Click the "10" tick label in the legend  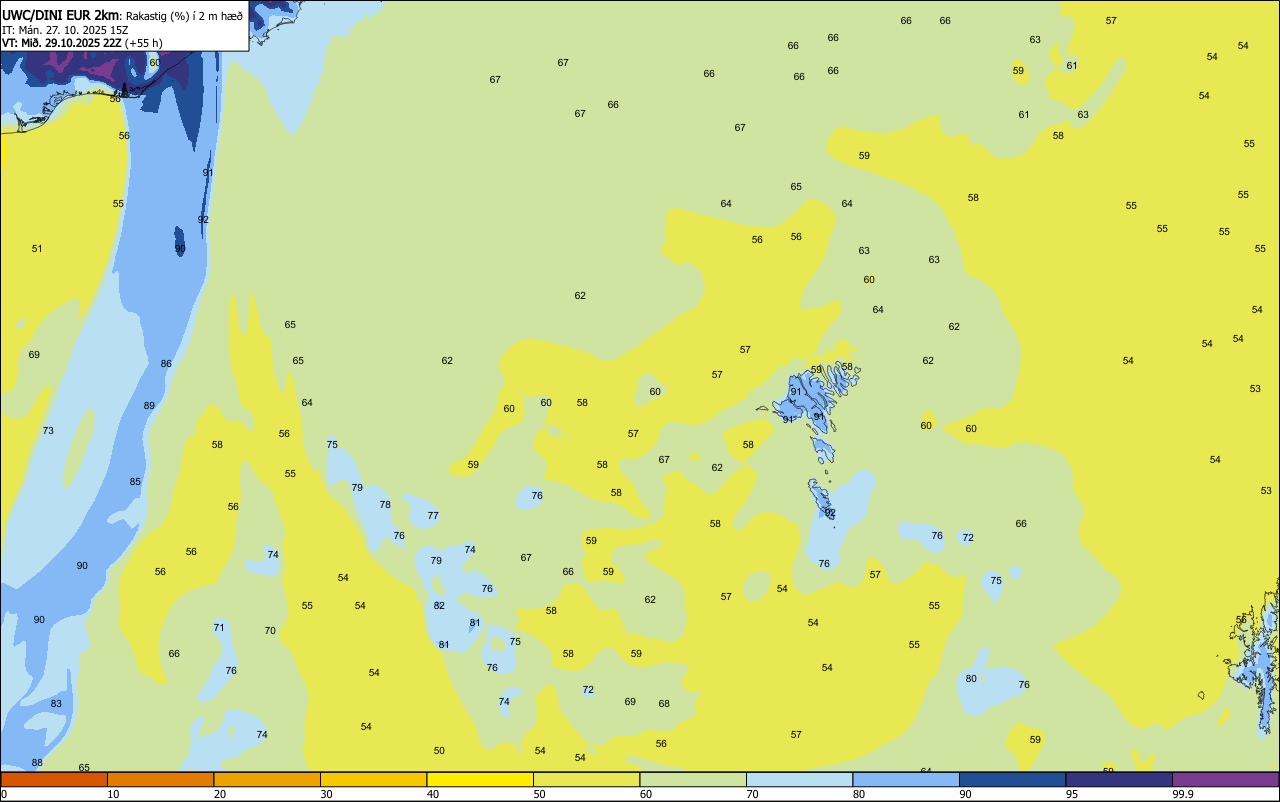click(x=113, y=794)
